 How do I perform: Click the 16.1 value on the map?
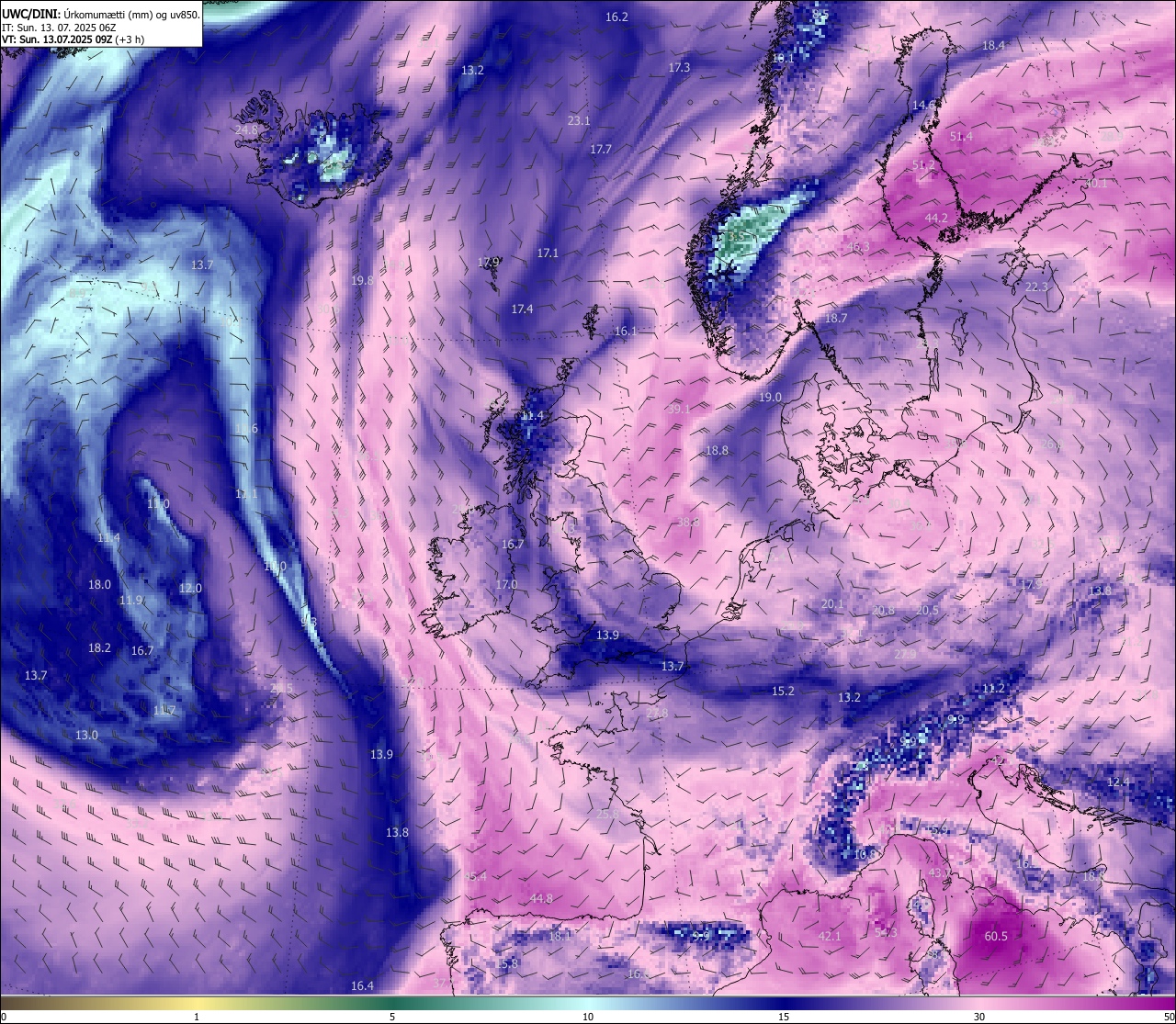tap(626, 331)
